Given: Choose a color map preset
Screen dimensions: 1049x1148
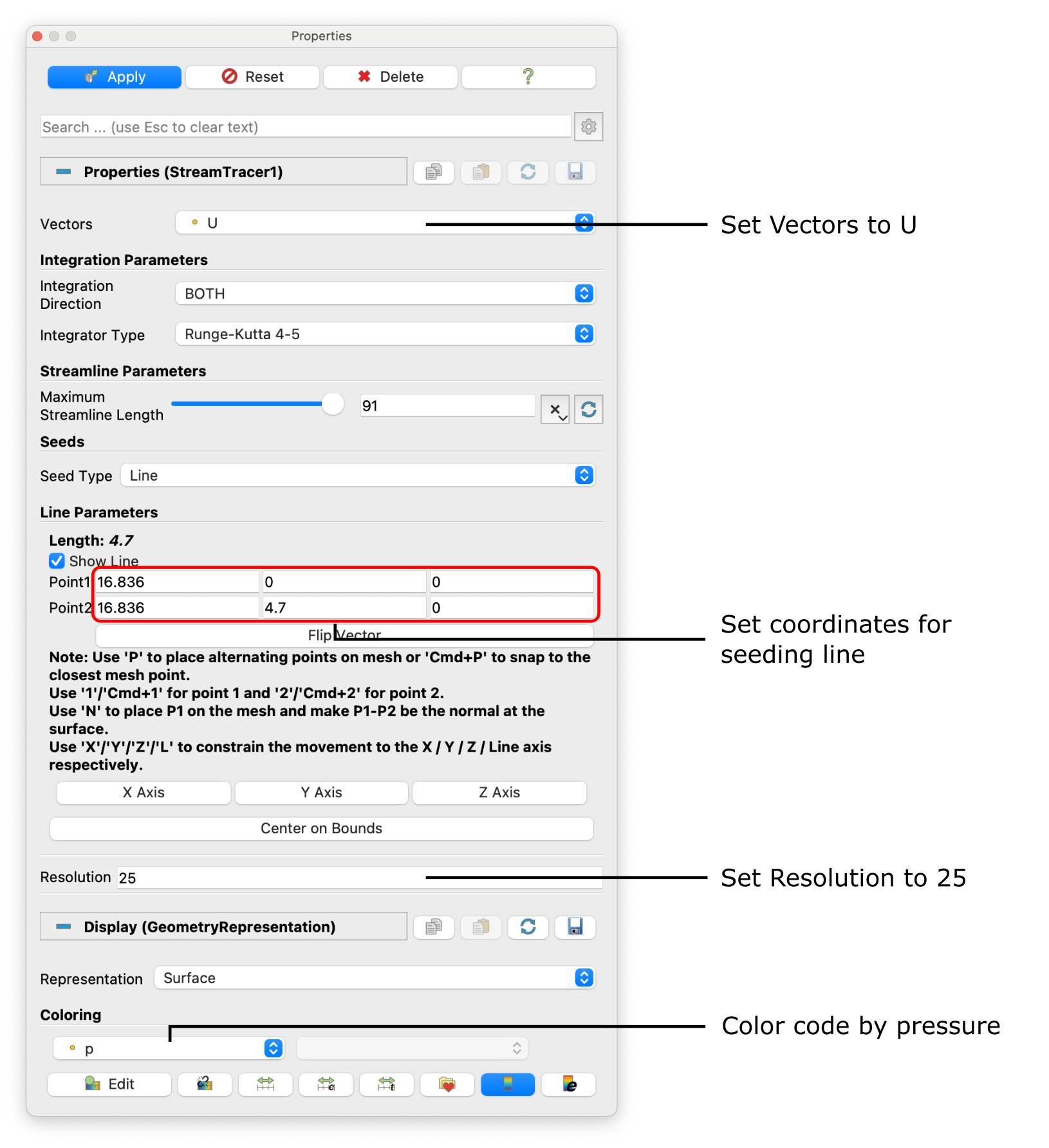Looking at the screenshot, I should [x=447, y=1084].
